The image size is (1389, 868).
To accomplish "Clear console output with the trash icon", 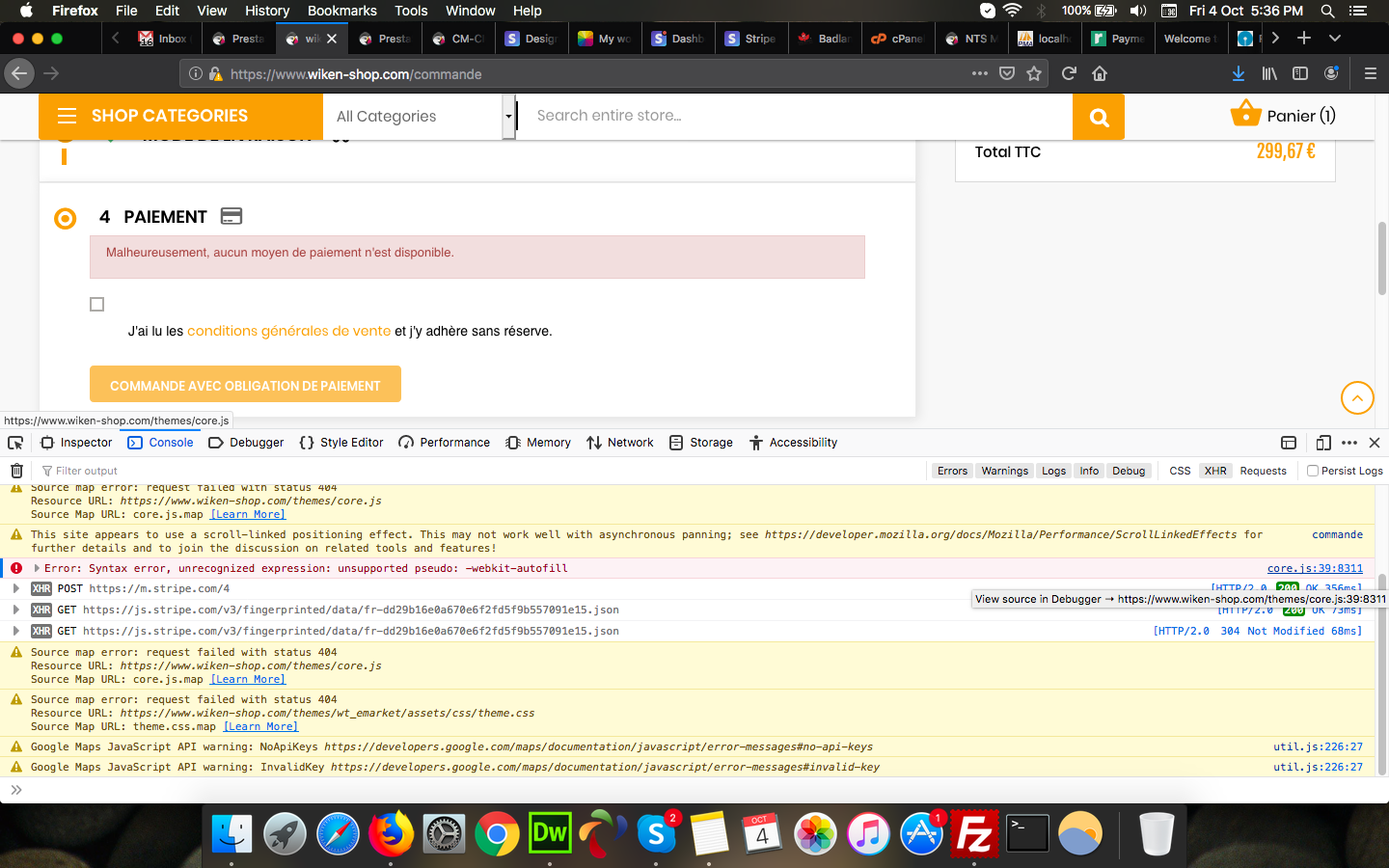I will [16, 471].
